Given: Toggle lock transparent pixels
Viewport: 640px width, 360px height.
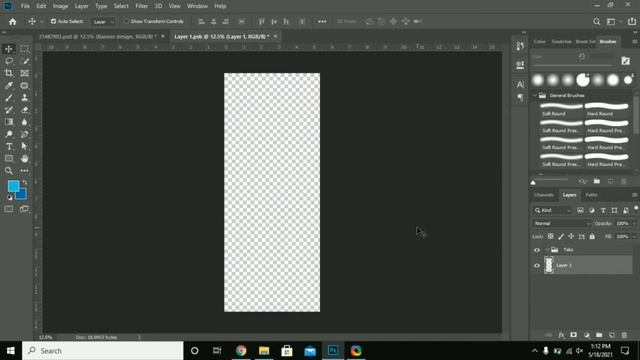Looking at the screenshot, I should pos(551,236).
